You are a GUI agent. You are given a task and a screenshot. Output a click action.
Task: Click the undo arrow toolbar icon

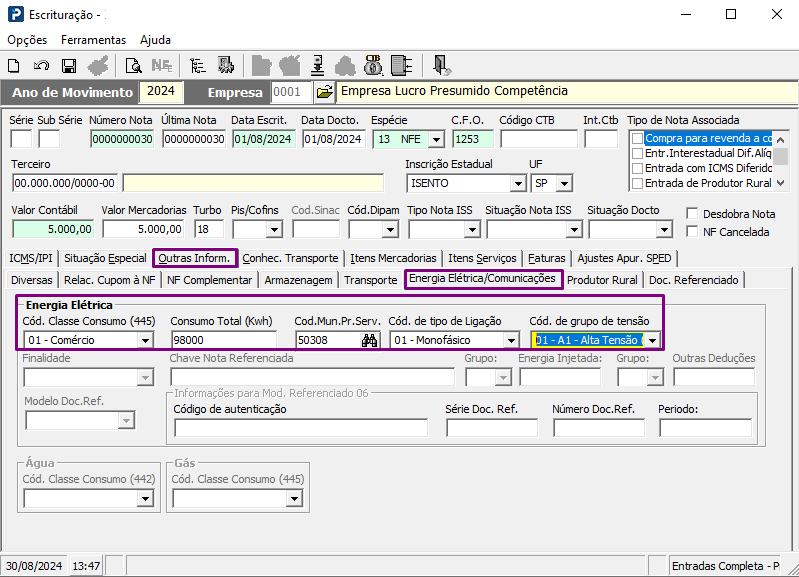41,66
